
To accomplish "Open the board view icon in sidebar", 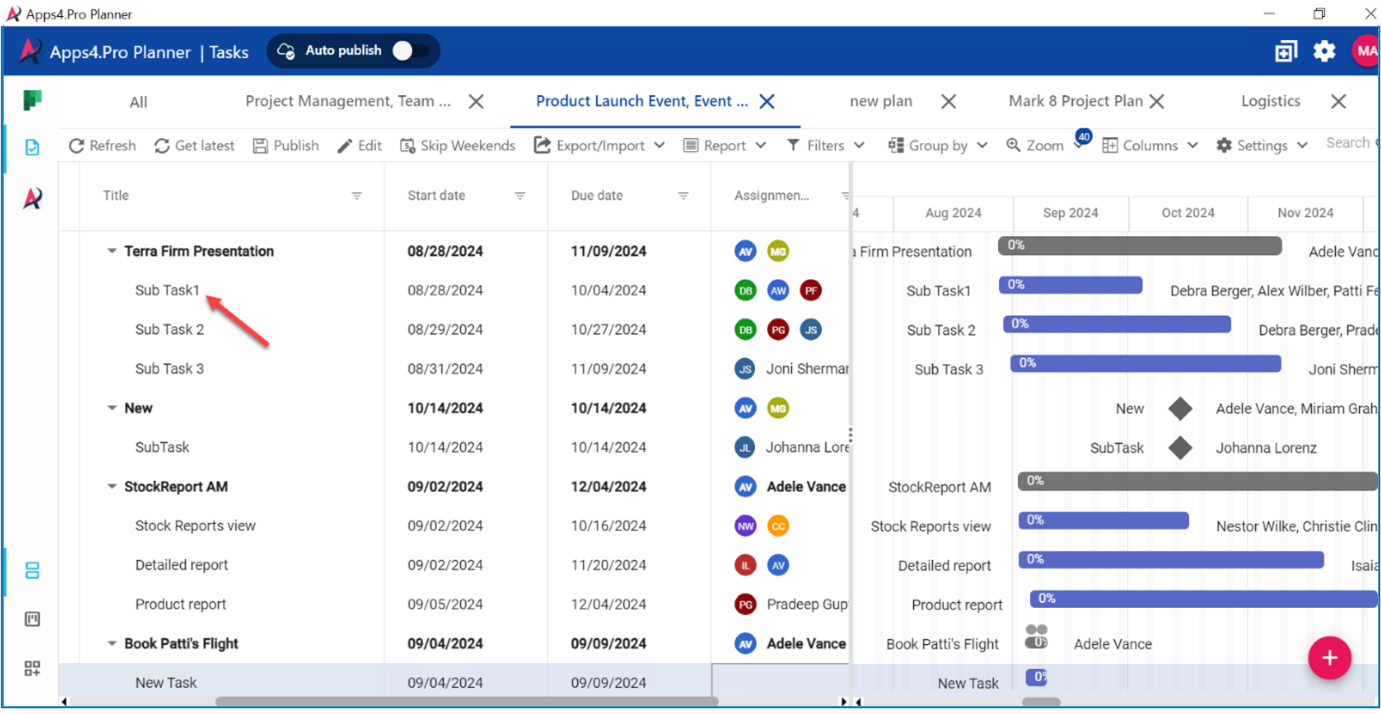I will coord(32,619).
